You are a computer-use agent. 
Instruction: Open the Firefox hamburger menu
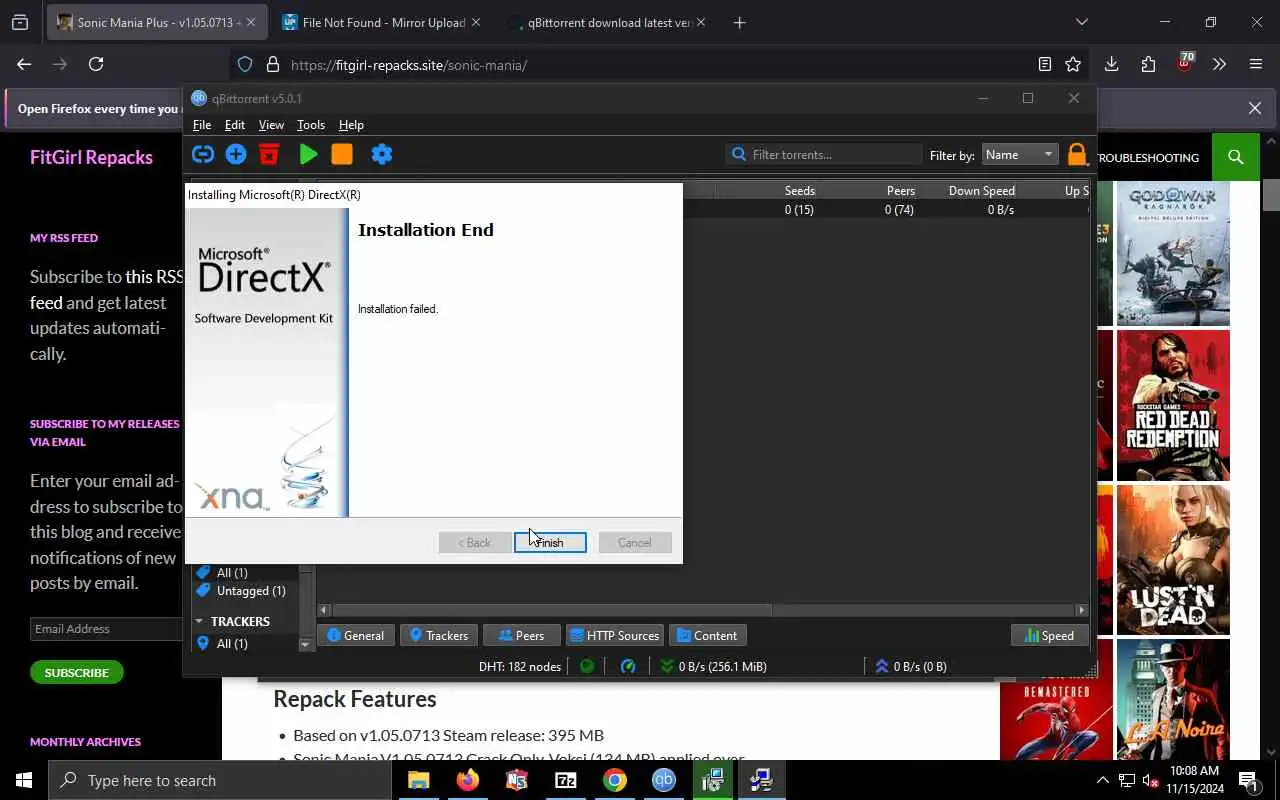(x=1256, y=64)
